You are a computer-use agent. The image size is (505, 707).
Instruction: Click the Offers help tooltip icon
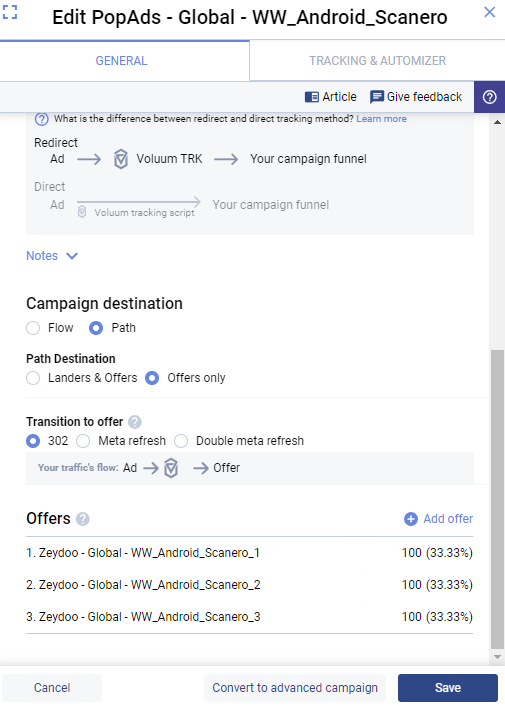[x=83, y=519]
